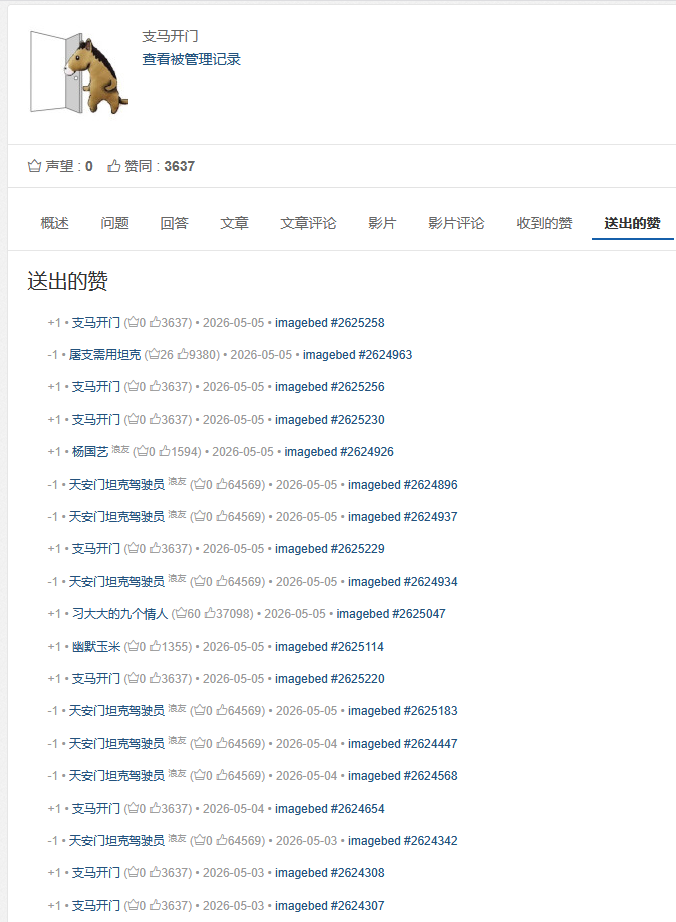Click date 2026-05-03 in #2624342 row

(x=306, y=841)
